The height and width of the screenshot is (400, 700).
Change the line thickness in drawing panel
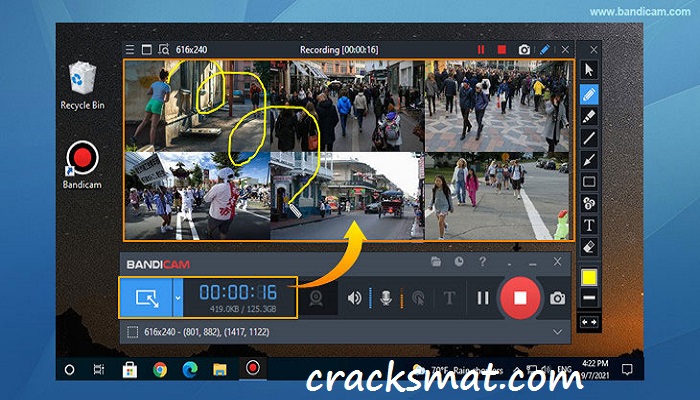click(589, 298)
